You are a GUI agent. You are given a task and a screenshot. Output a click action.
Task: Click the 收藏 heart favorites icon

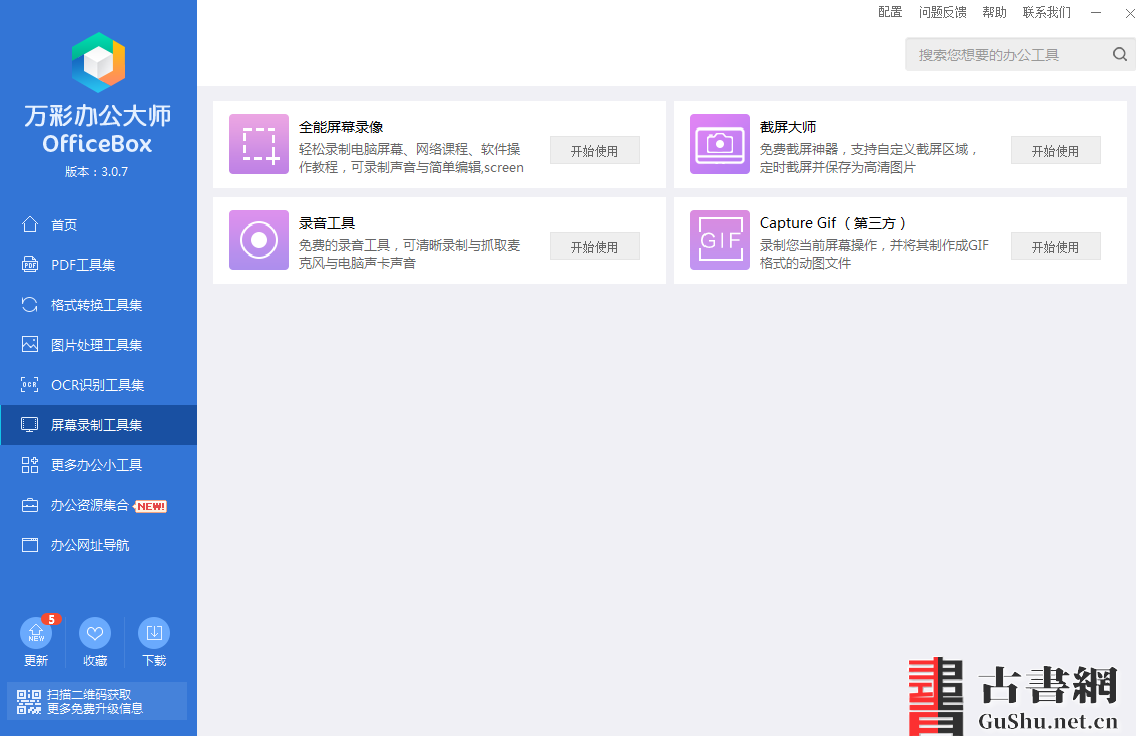coord(95,633)
